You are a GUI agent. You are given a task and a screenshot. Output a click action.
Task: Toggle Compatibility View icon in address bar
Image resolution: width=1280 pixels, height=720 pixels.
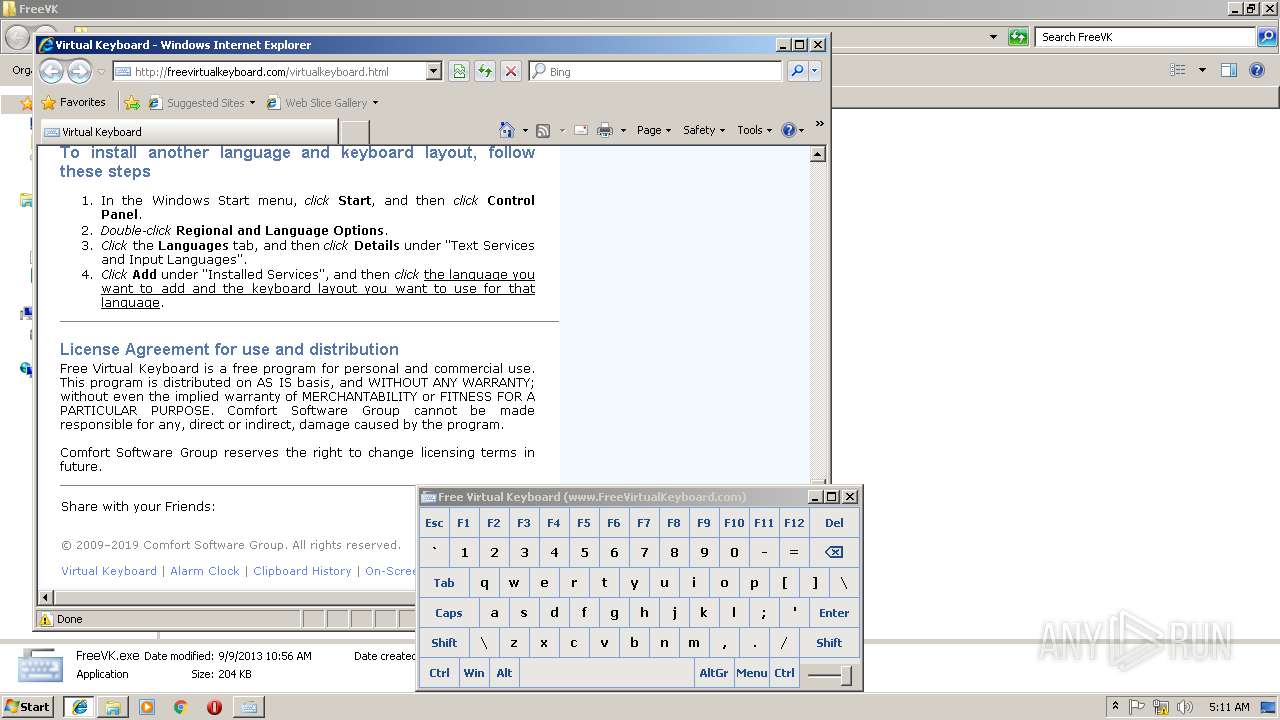[x=459, y=71]
